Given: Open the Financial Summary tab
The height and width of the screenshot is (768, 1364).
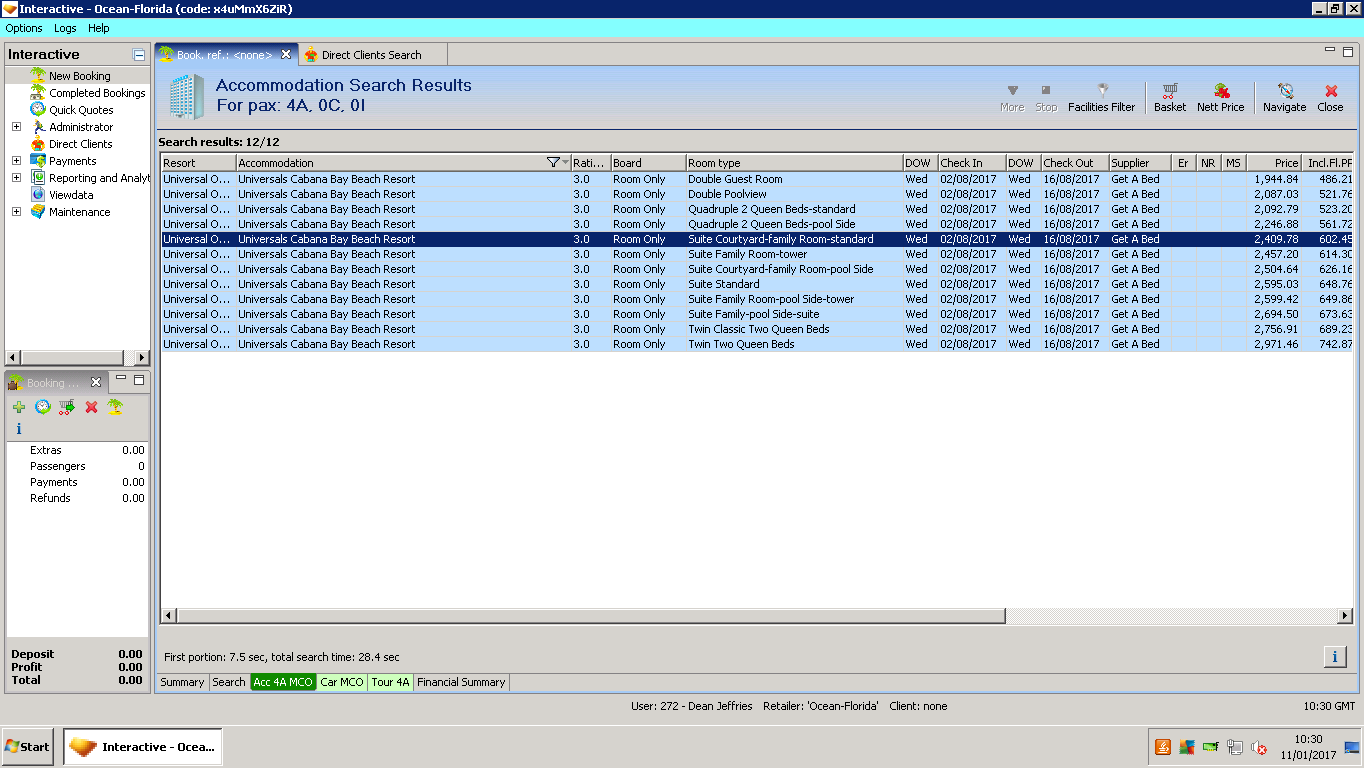Looking at the screenshot, I should (x=461, y=682).
